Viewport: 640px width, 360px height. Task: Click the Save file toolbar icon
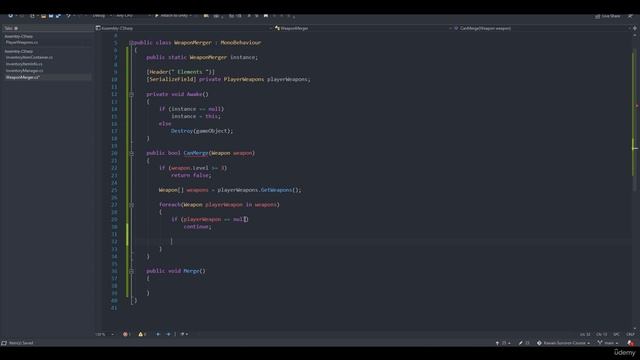pos(51,16)
